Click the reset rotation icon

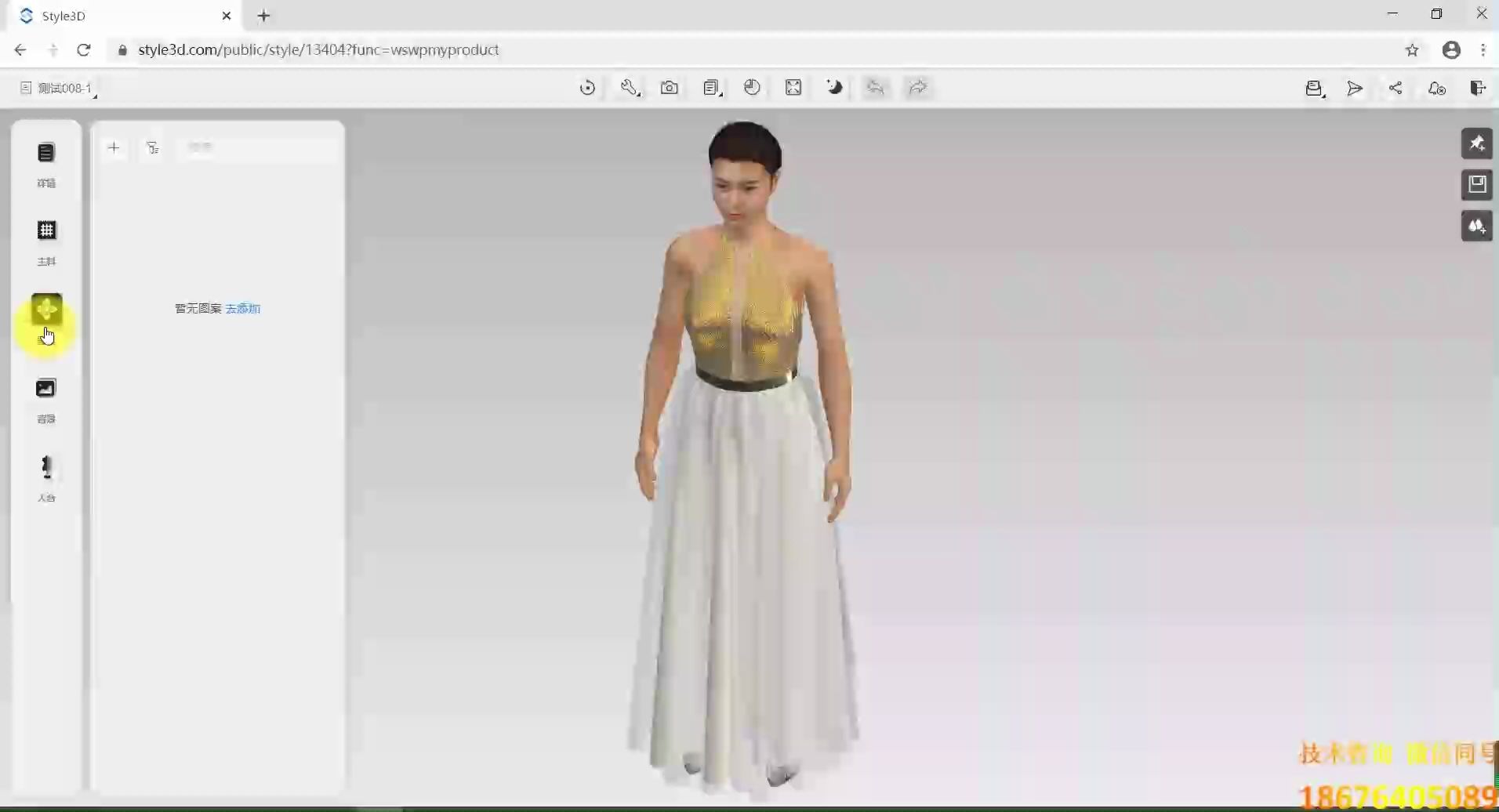[x=588, y=88]
